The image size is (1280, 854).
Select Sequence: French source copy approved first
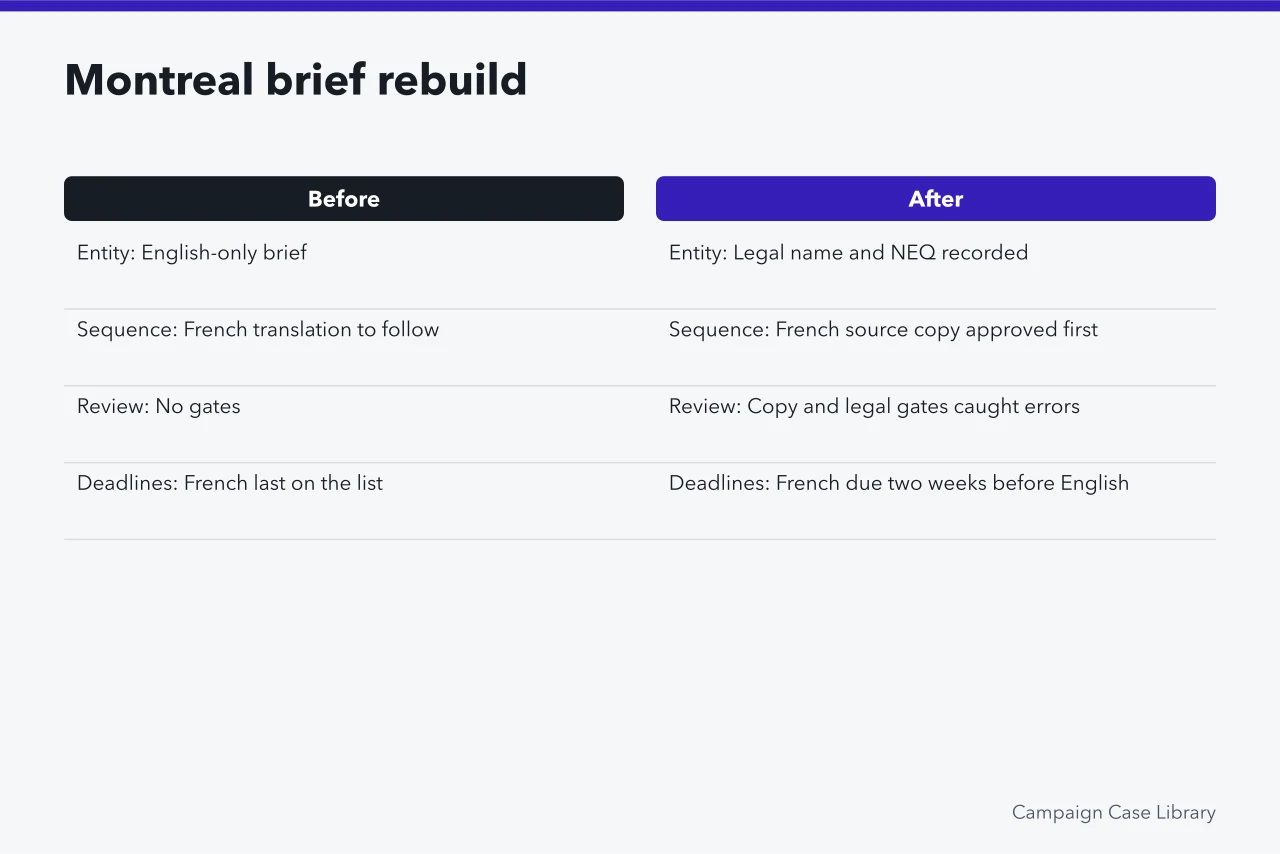pyautogui.click(x=936, y=348)
